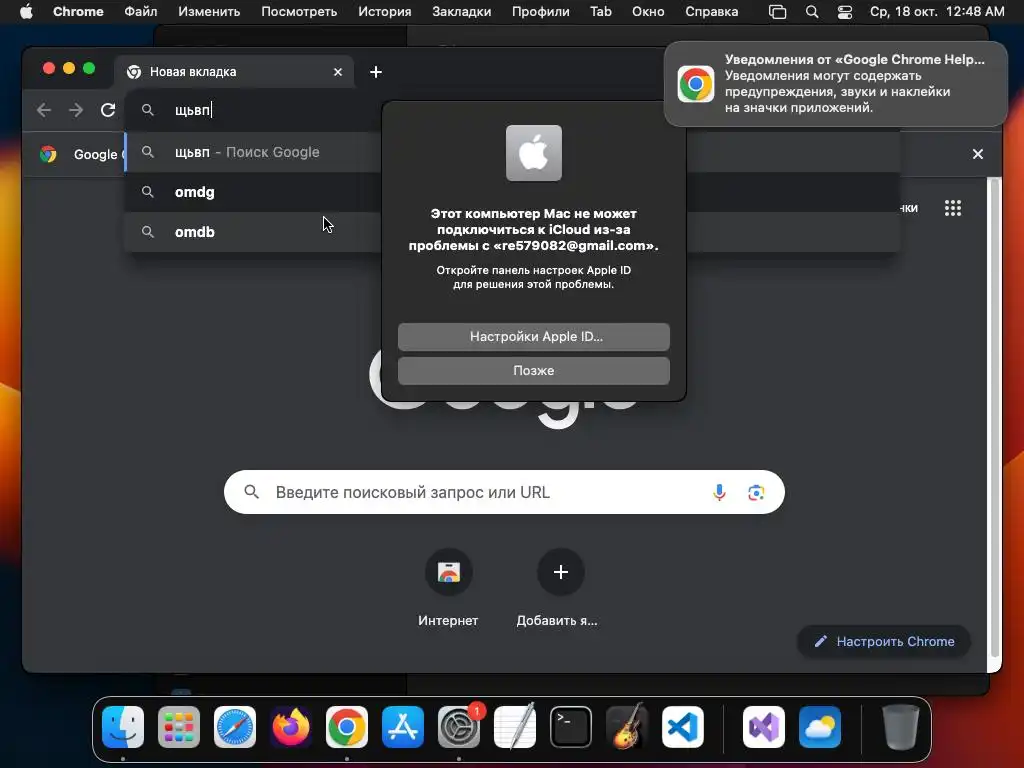
Task: Open a new tab with the plus button
Action: [376, 72]
